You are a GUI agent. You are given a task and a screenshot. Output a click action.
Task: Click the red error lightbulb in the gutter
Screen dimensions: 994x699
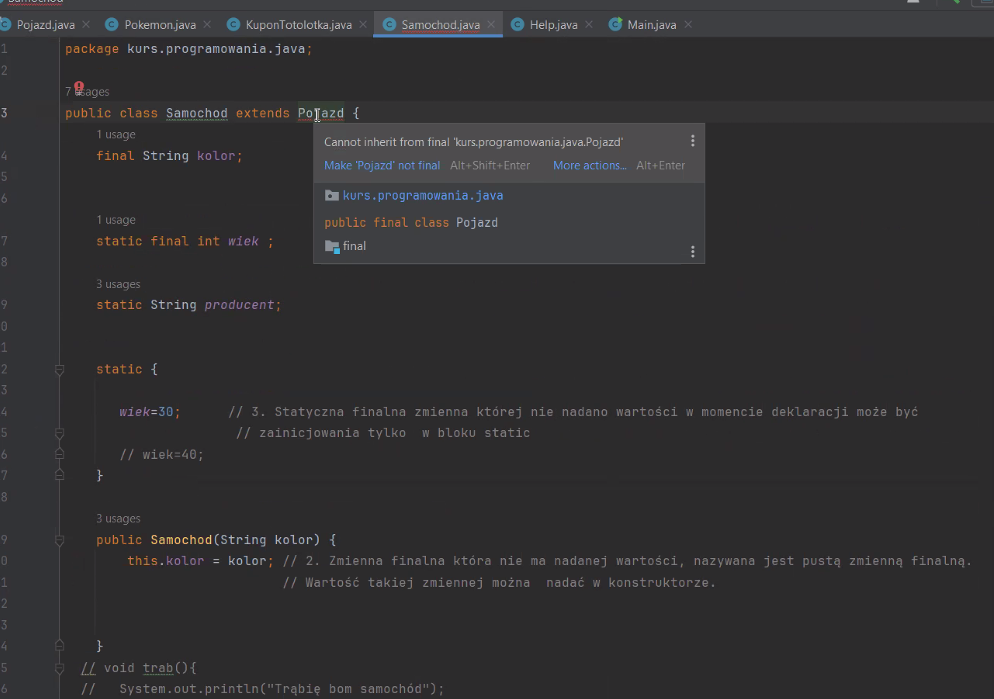pyautogui.click(x=79, y=88)
